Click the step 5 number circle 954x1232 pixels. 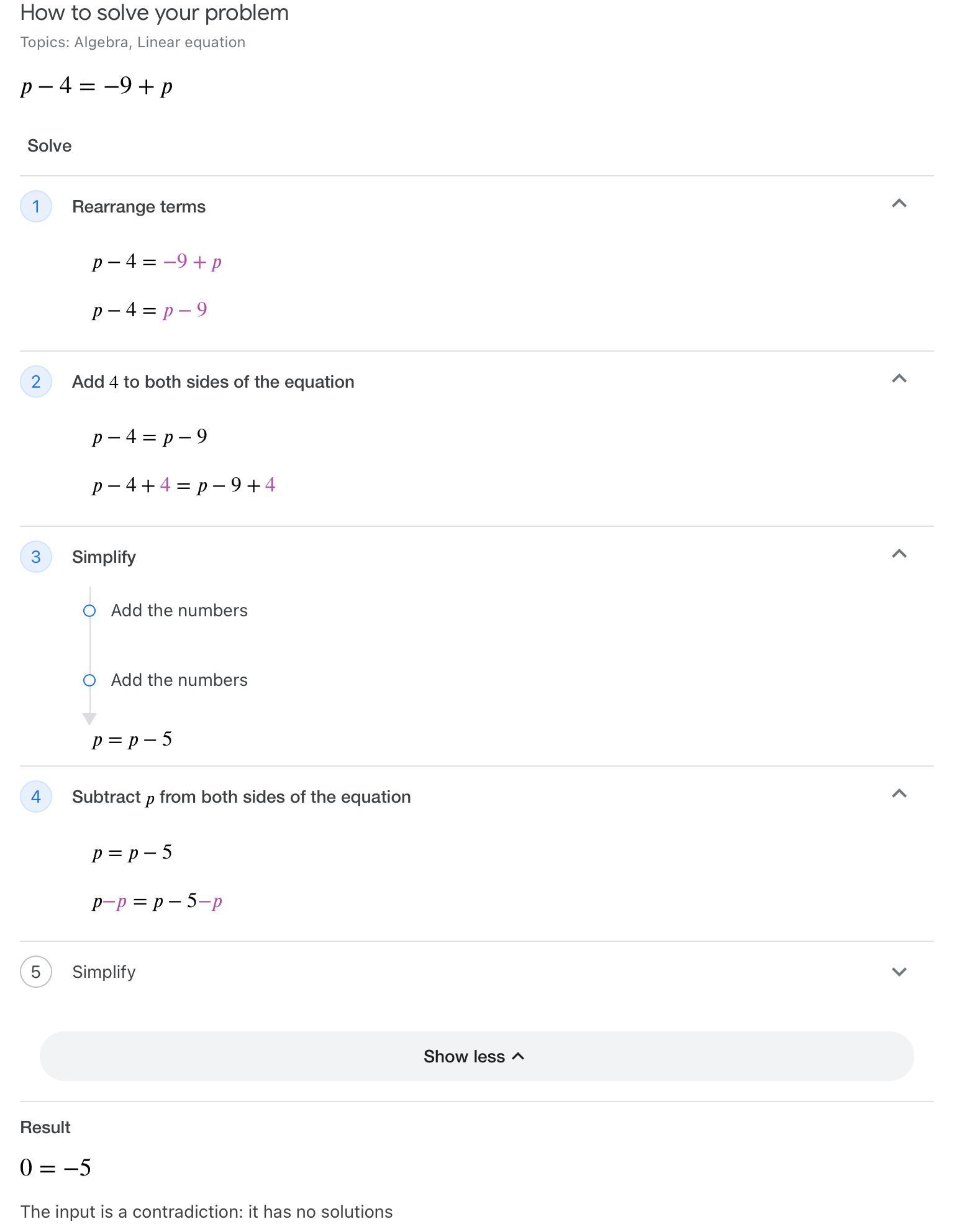[36, 972]
